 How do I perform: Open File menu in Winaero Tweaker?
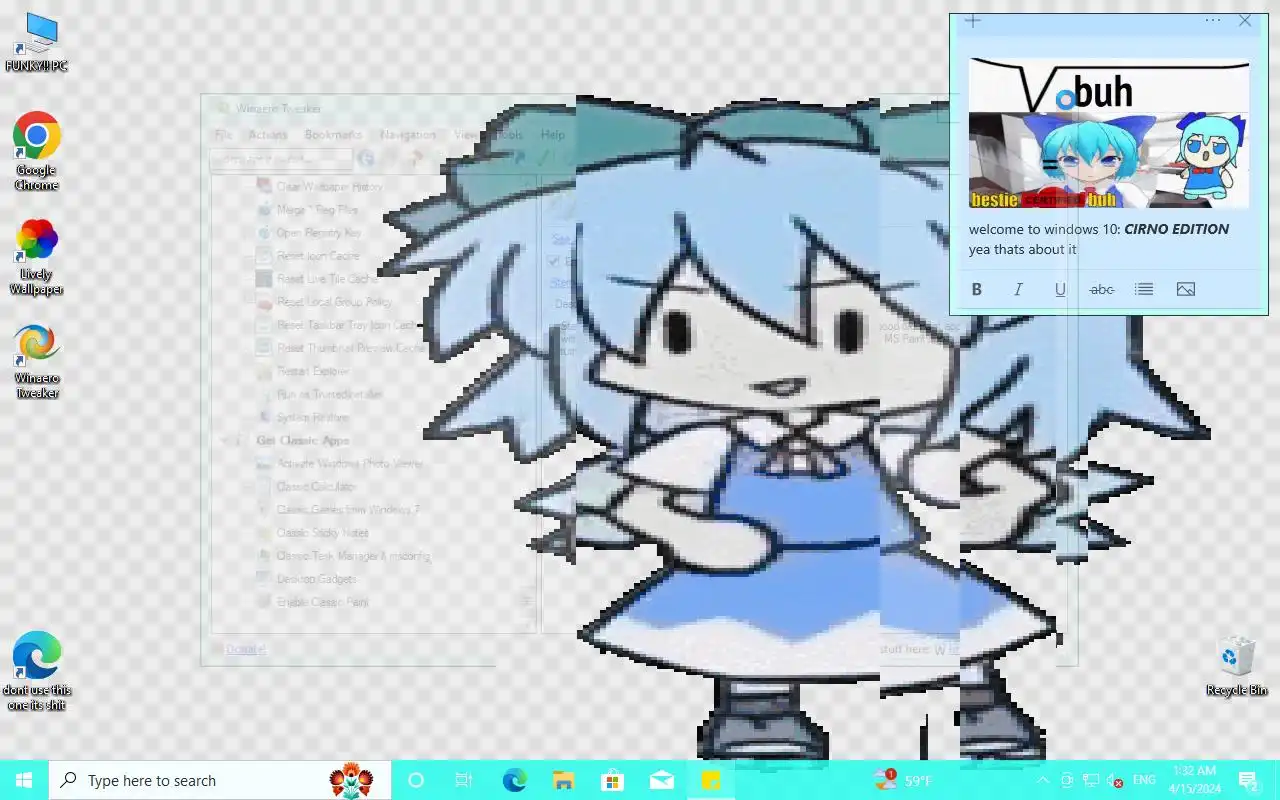(222, 135)
